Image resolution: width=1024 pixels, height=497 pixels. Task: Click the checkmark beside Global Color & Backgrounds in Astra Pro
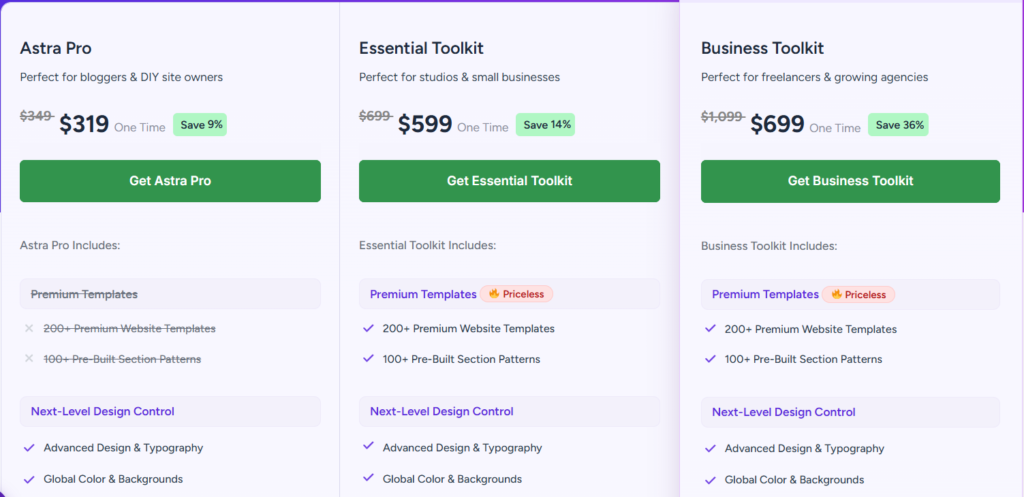pyautogui.click(x=29, y=479)
